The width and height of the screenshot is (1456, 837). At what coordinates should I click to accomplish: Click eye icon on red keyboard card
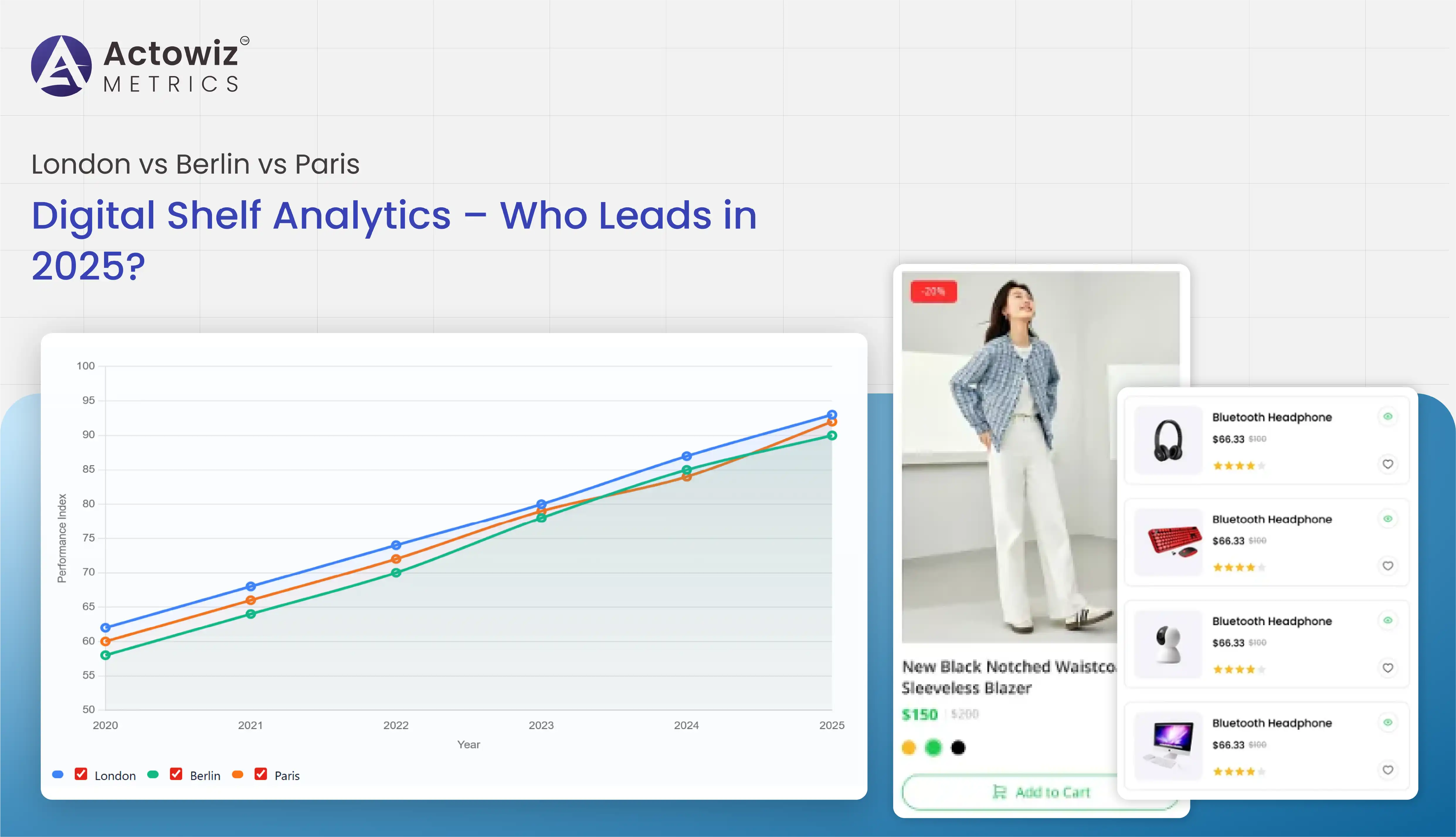pos(1388,519)
